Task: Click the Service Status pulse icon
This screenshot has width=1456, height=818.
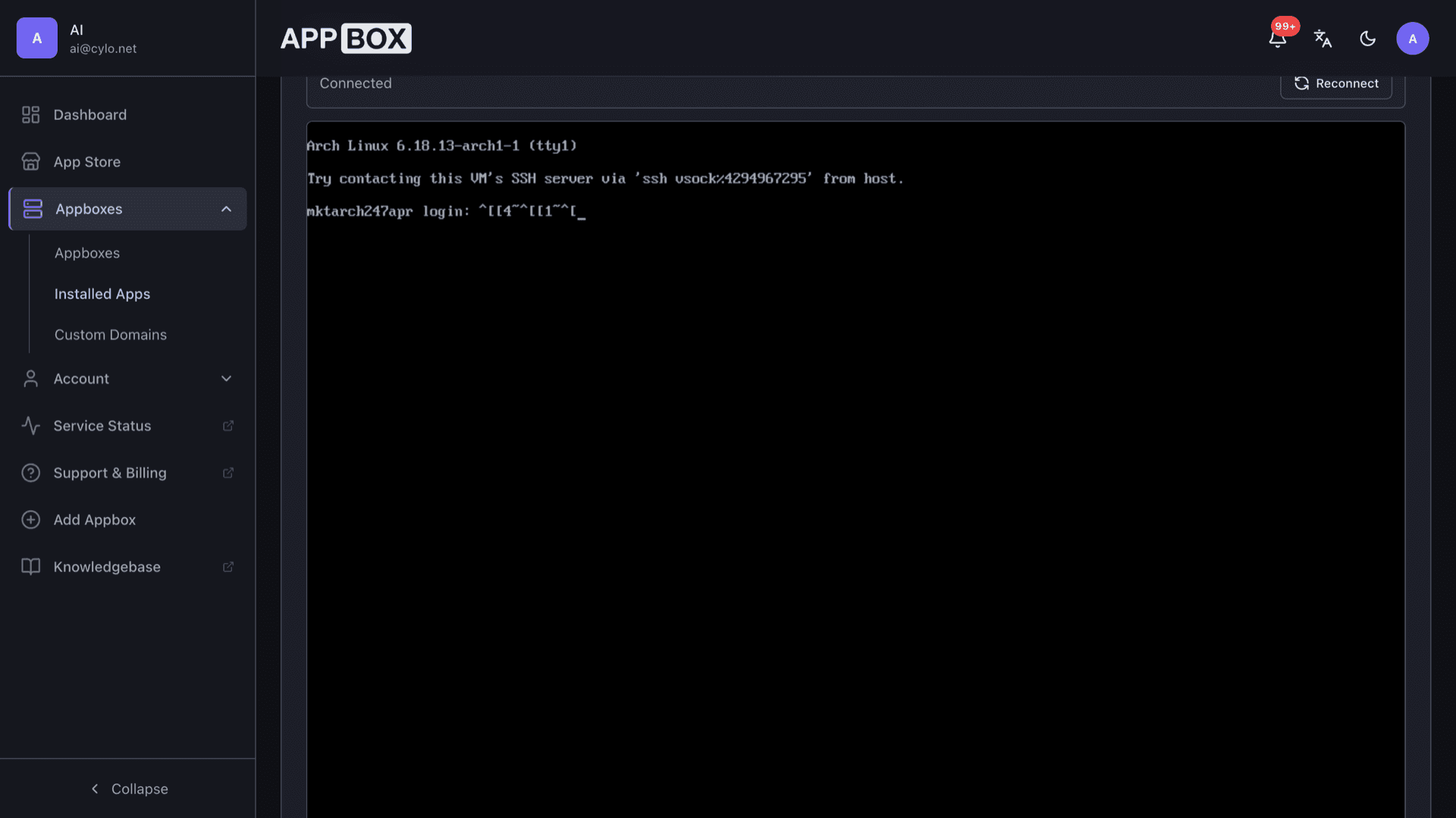Action: (30, 425)
